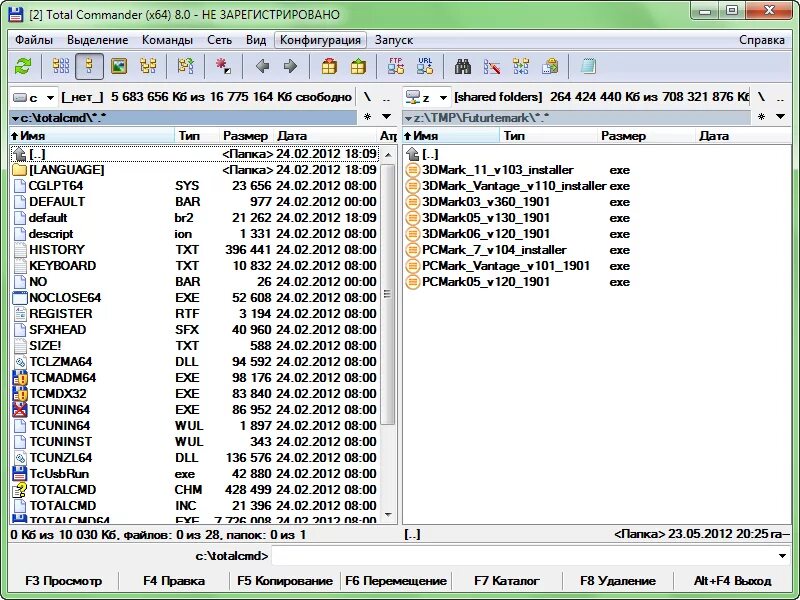The height and width of the screenshot is (600, 800).
Task: Click the unpack files toolbar icon
Action: pyautogui.click(x=358, y=66)
